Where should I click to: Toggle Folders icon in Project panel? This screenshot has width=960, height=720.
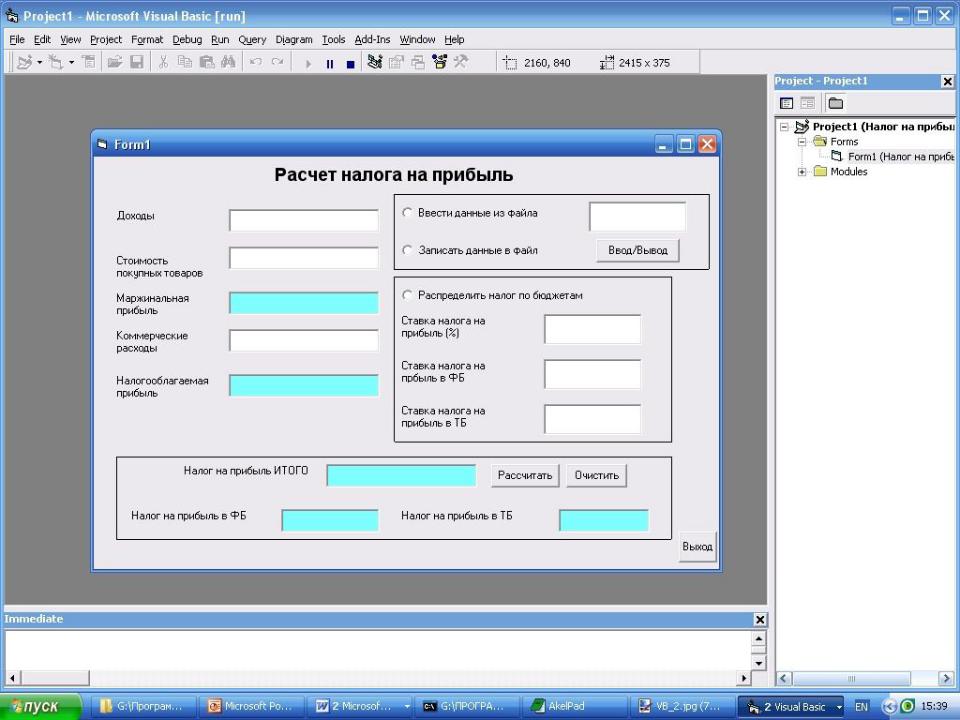pyautogui.click(x=836, y=103)
